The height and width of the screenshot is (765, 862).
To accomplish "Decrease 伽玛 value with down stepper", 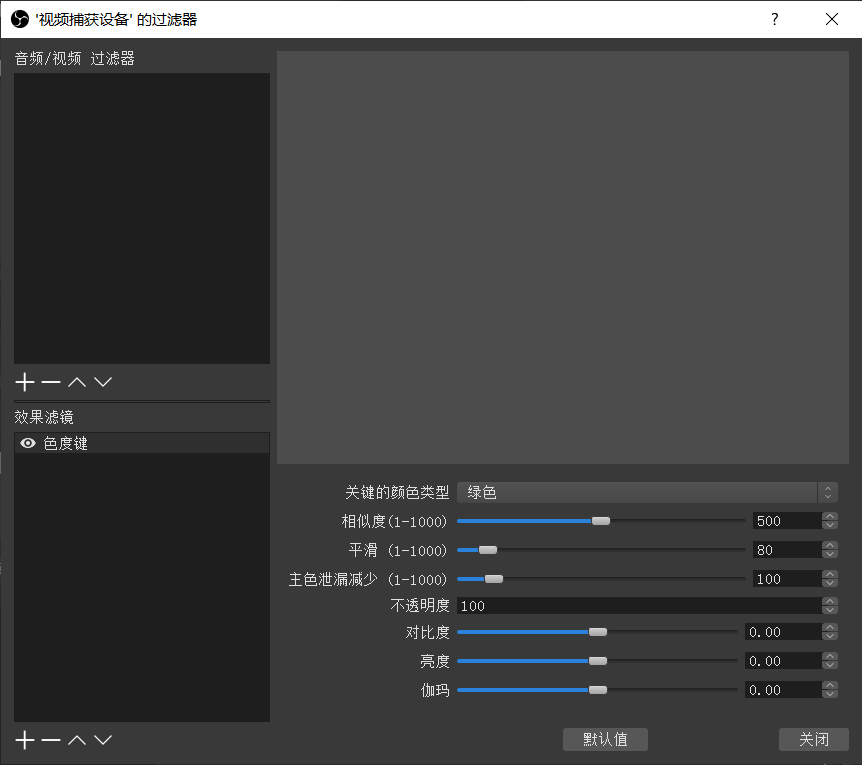I will [830, 694].
